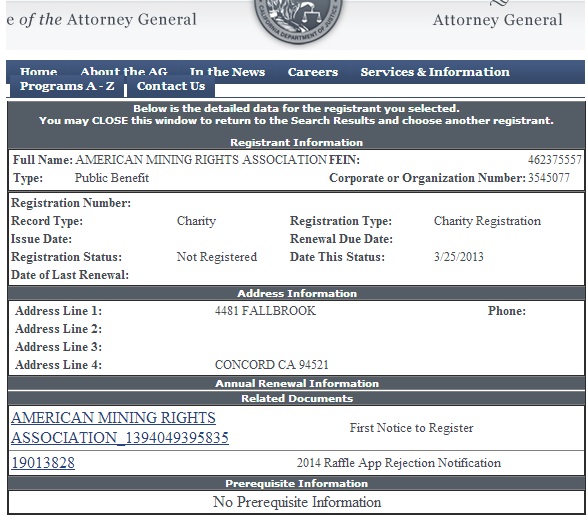This screenshot has height=516, width=588.
Task: Click the address 4481 FALLBROOK
Action: (x=265, y=311)
